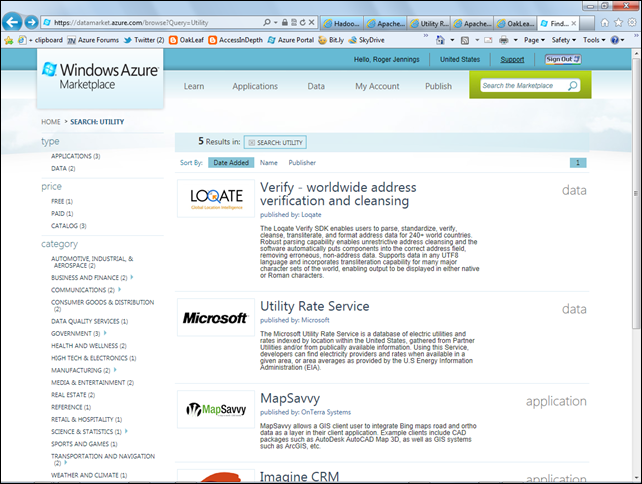The image size is (642, 484).
Task: Expand the Home button dropdown arrow
Action: 452,40
